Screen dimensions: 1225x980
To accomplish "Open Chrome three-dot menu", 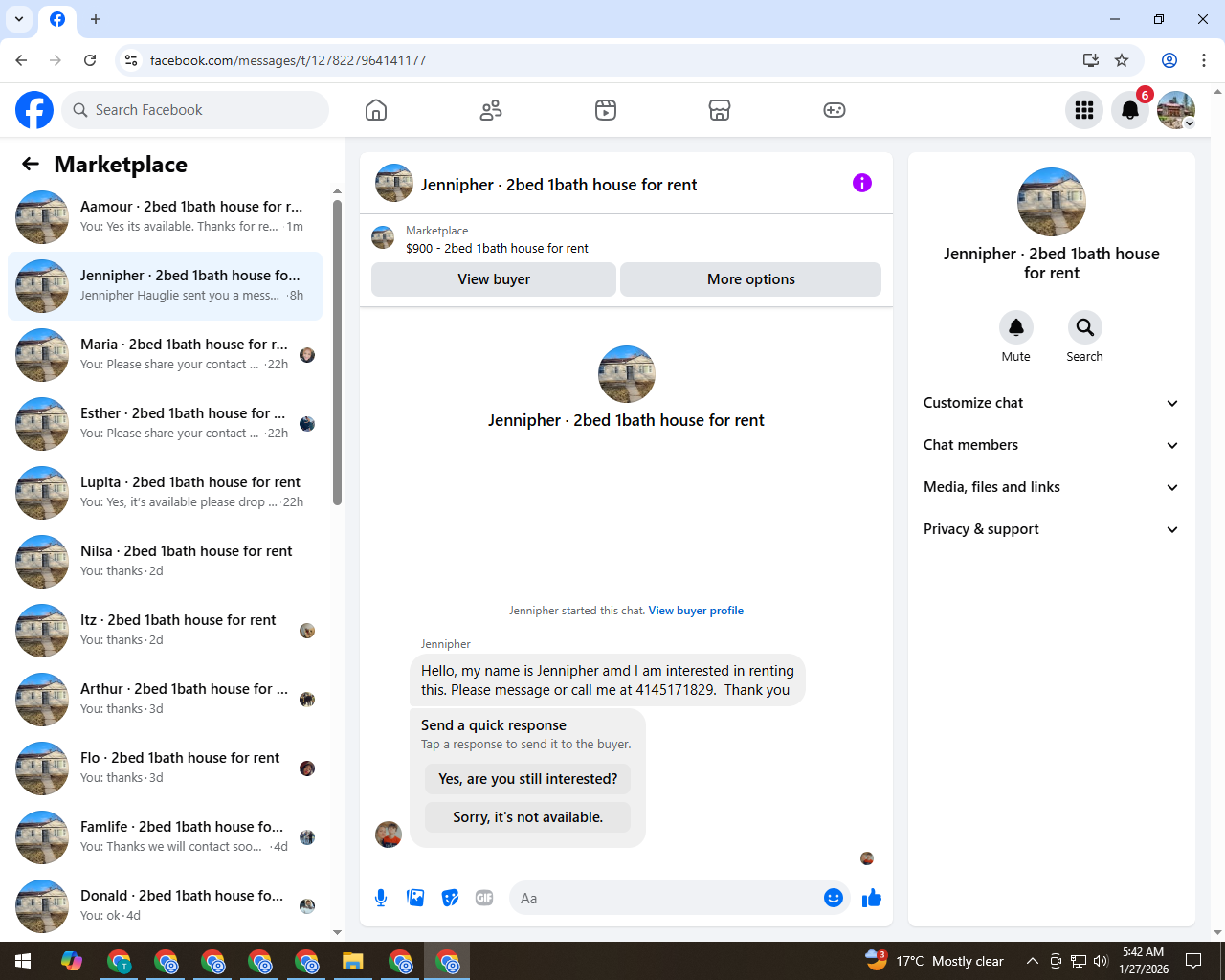I will [x=1204, y=60].
